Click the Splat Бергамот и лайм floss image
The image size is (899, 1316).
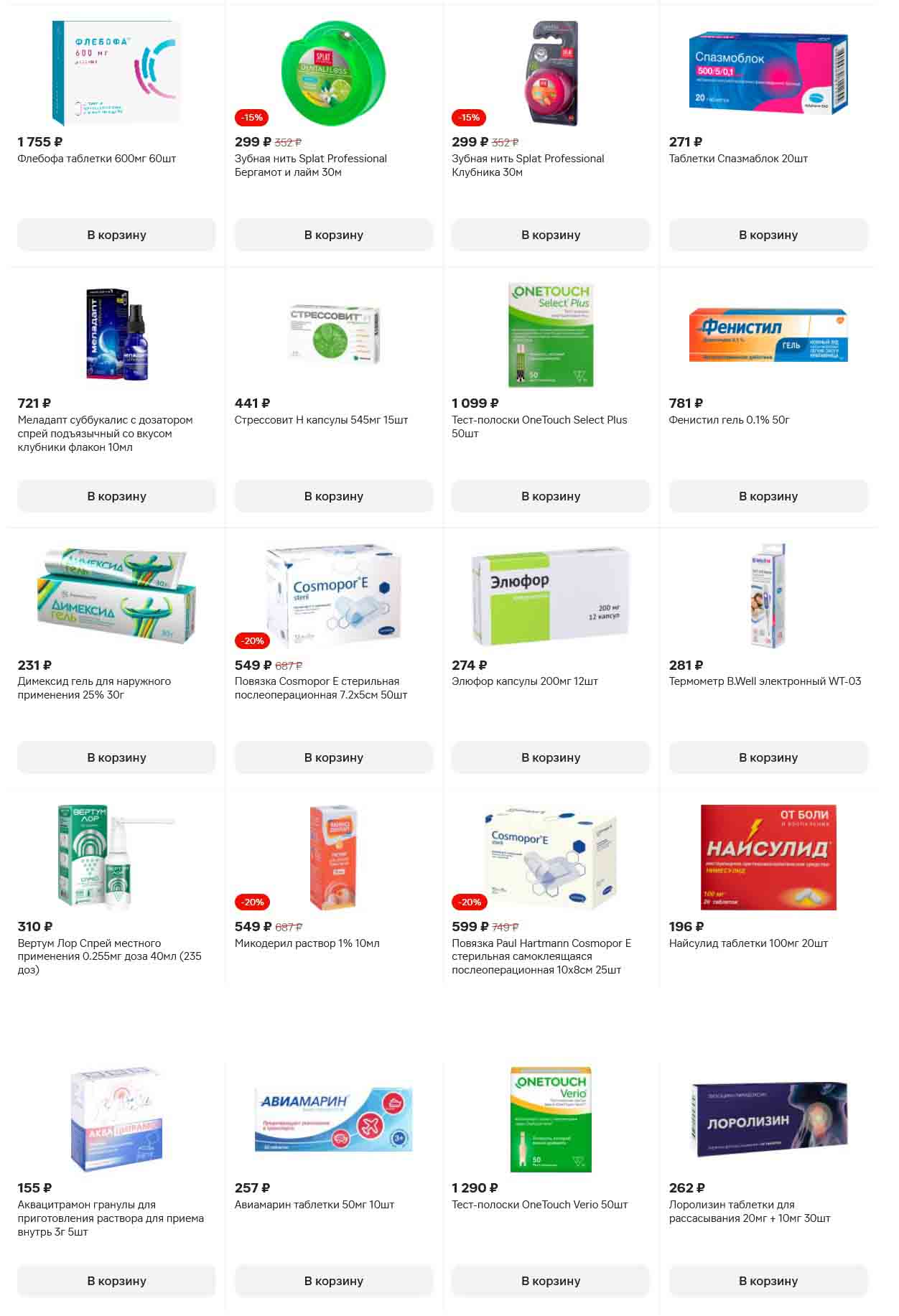tap(333, 73)
